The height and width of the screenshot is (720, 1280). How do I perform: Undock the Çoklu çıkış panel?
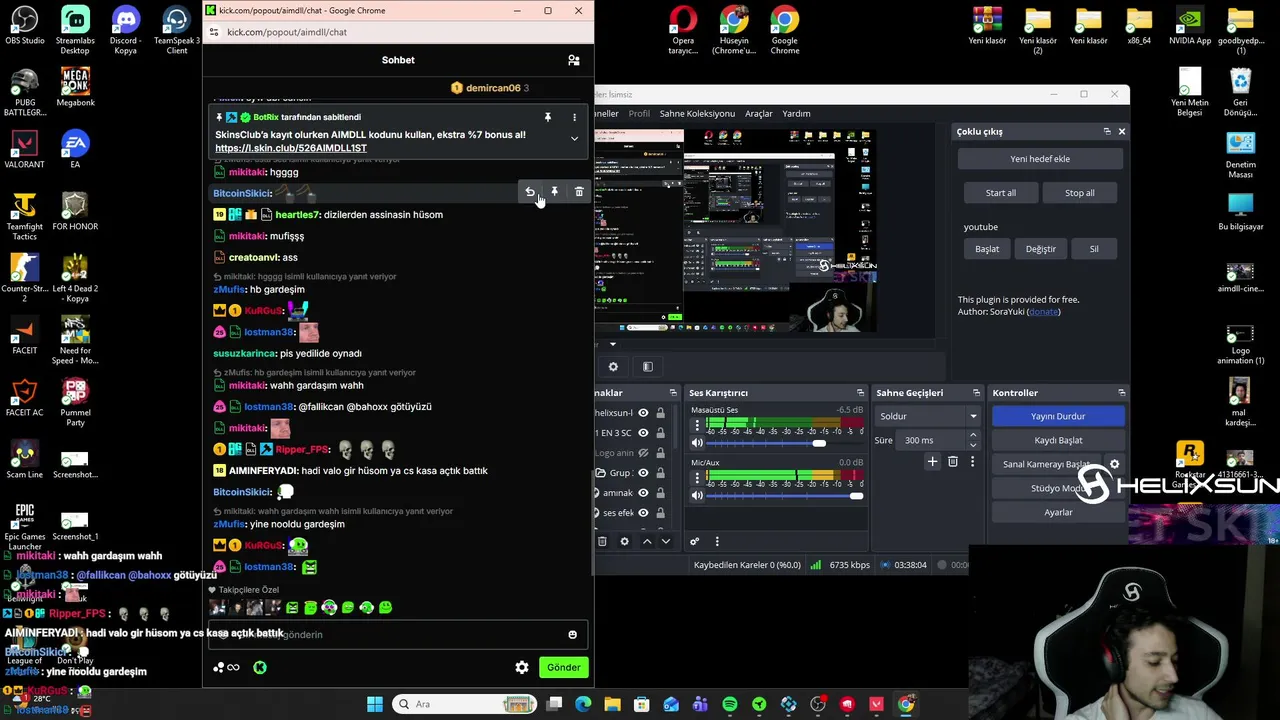click(x=1107, y=132)
